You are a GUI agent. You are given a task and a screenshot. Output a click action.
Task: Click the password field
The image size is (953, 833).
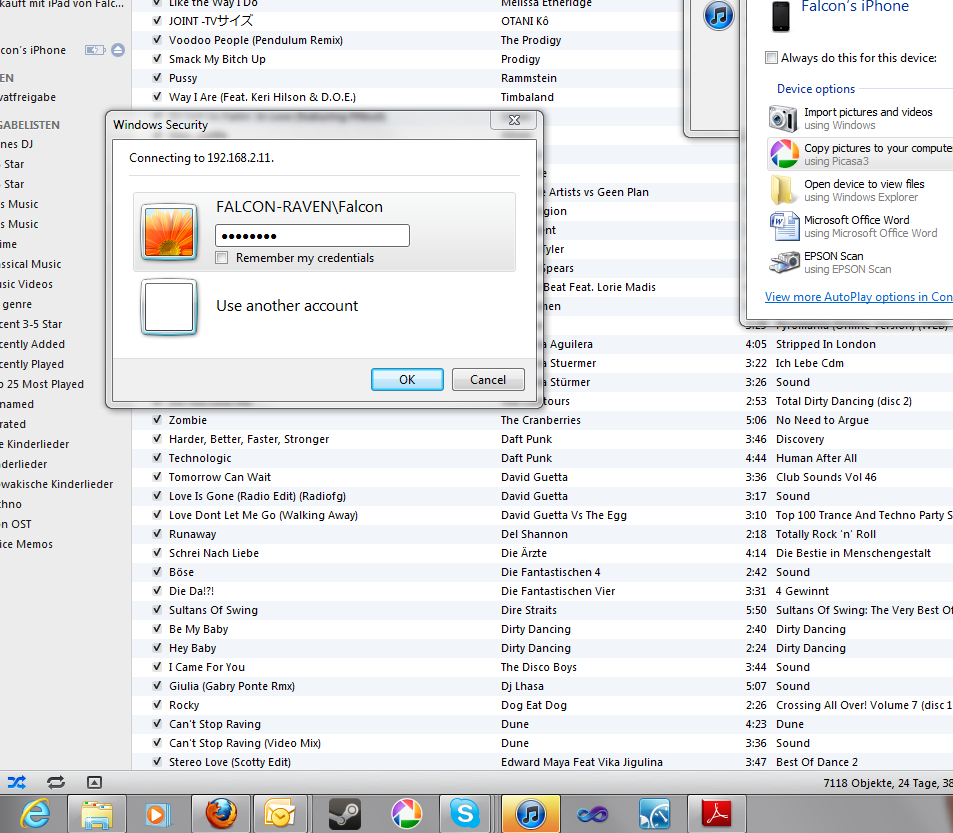coord(312,236)
